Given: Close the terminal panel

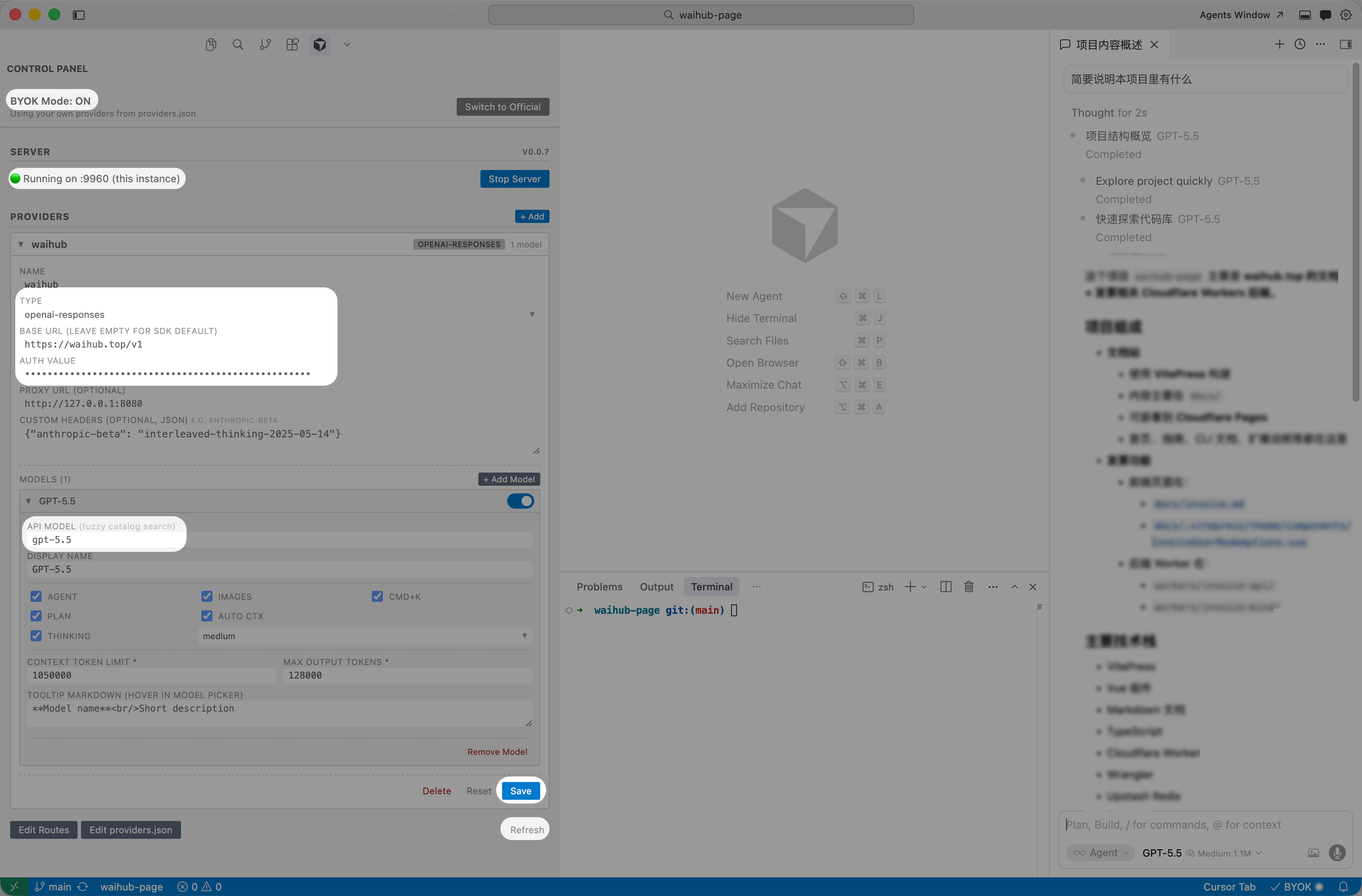Looking at the screenshot, I should 1033,587.
